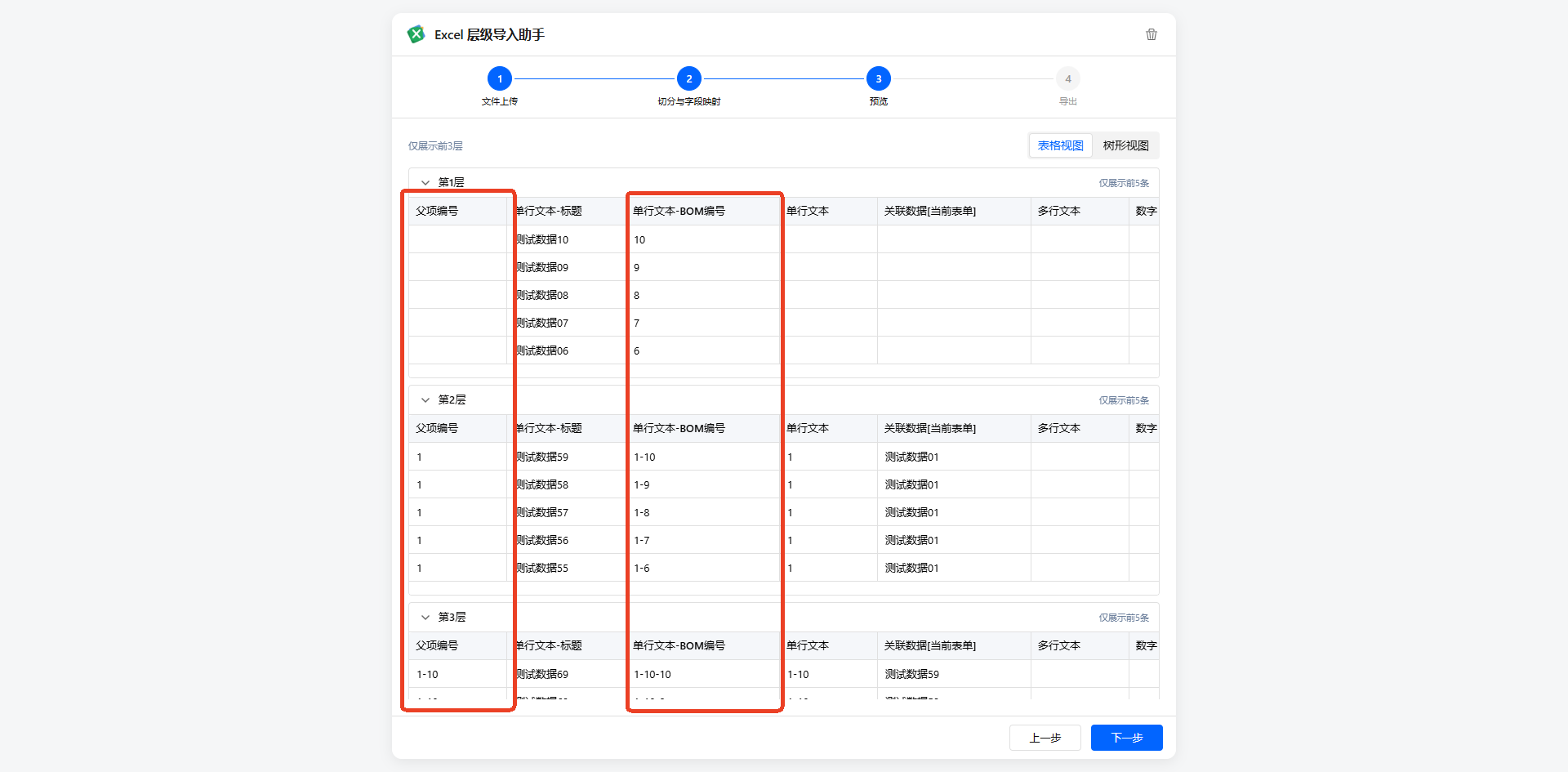The height and width of the screenshot is (772, 1568).
Task: Click 测试数据06 cell
Action: (567, 350)
